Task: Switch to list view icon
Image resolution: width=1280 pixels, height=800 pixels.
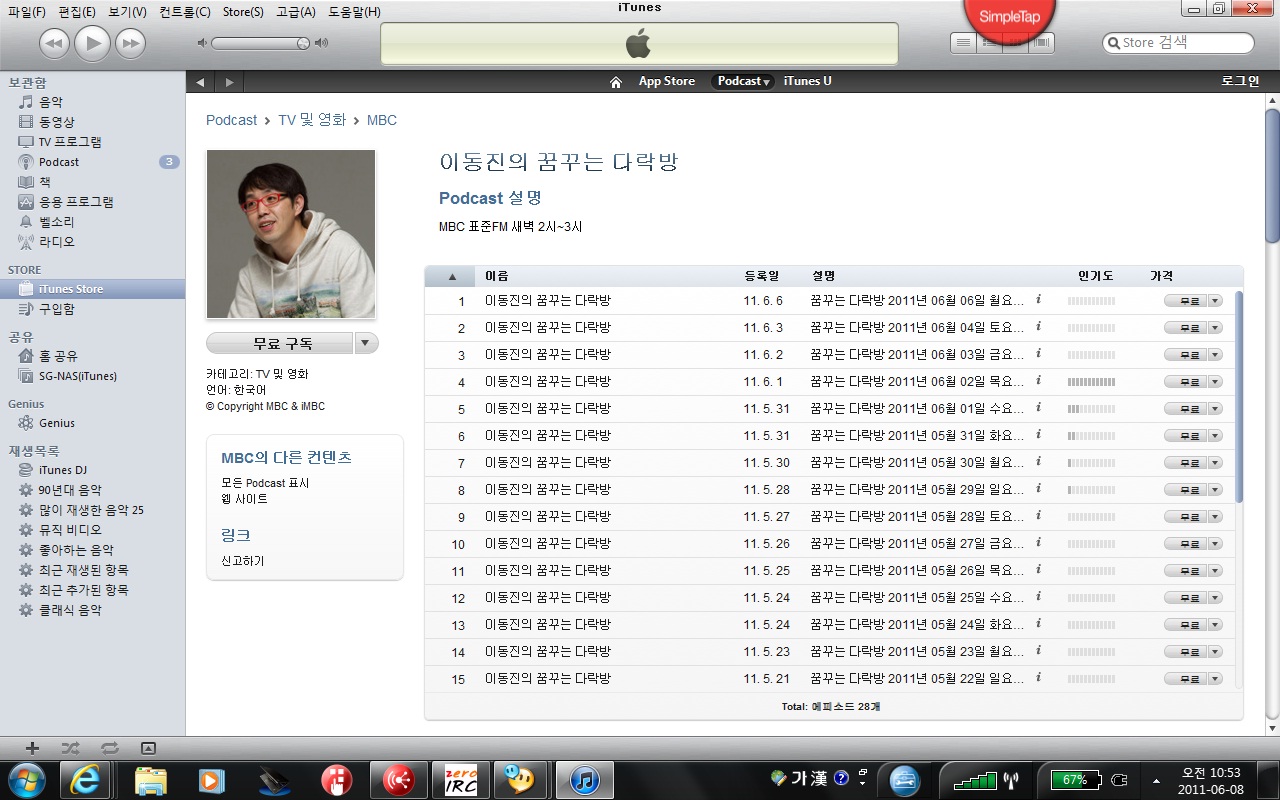Action: point(963,42)
